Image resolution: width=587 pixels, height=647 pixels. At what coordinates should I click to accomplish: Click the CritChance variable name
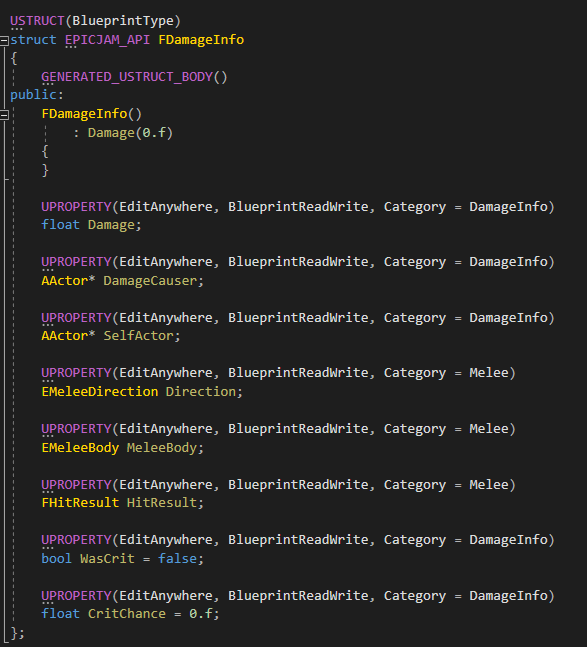(x=127, y=614)
